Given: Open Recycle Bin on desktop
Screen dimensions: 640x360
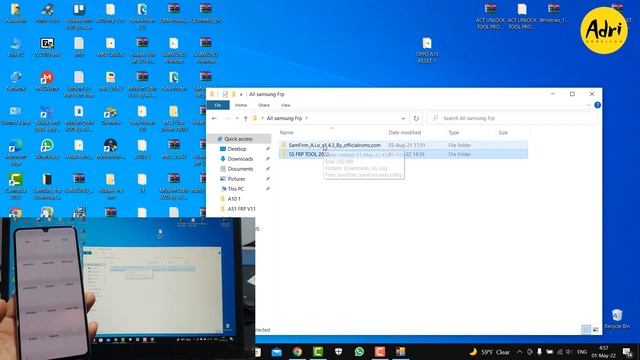Looking at the screenshot, I should (617, 319).
